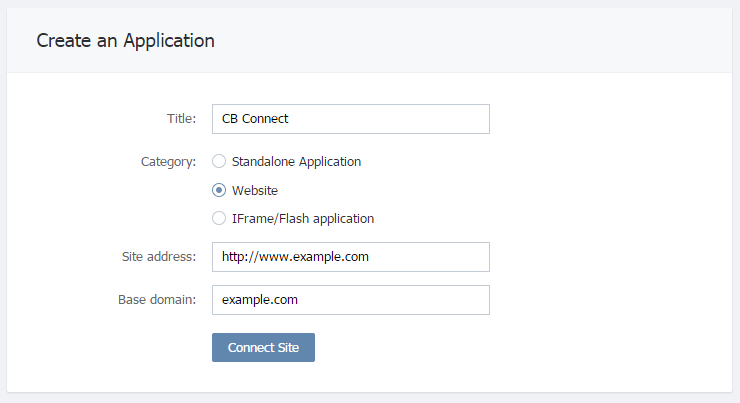Choose the IFrame/Flash application radio button
The height and width of the screenshot is (403, 740).
(219, 218)
